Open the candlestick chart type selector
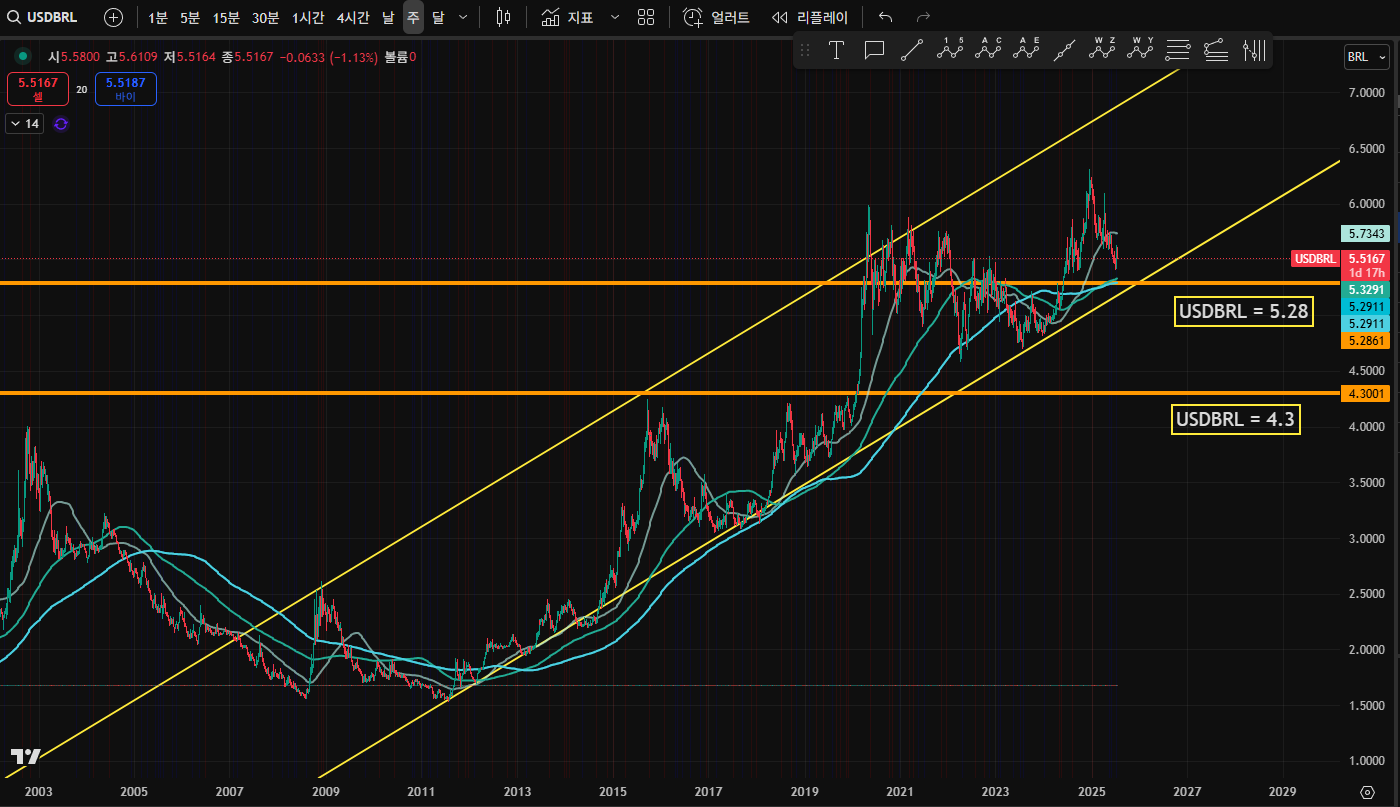1400x807 pixels. coord(503,17)
